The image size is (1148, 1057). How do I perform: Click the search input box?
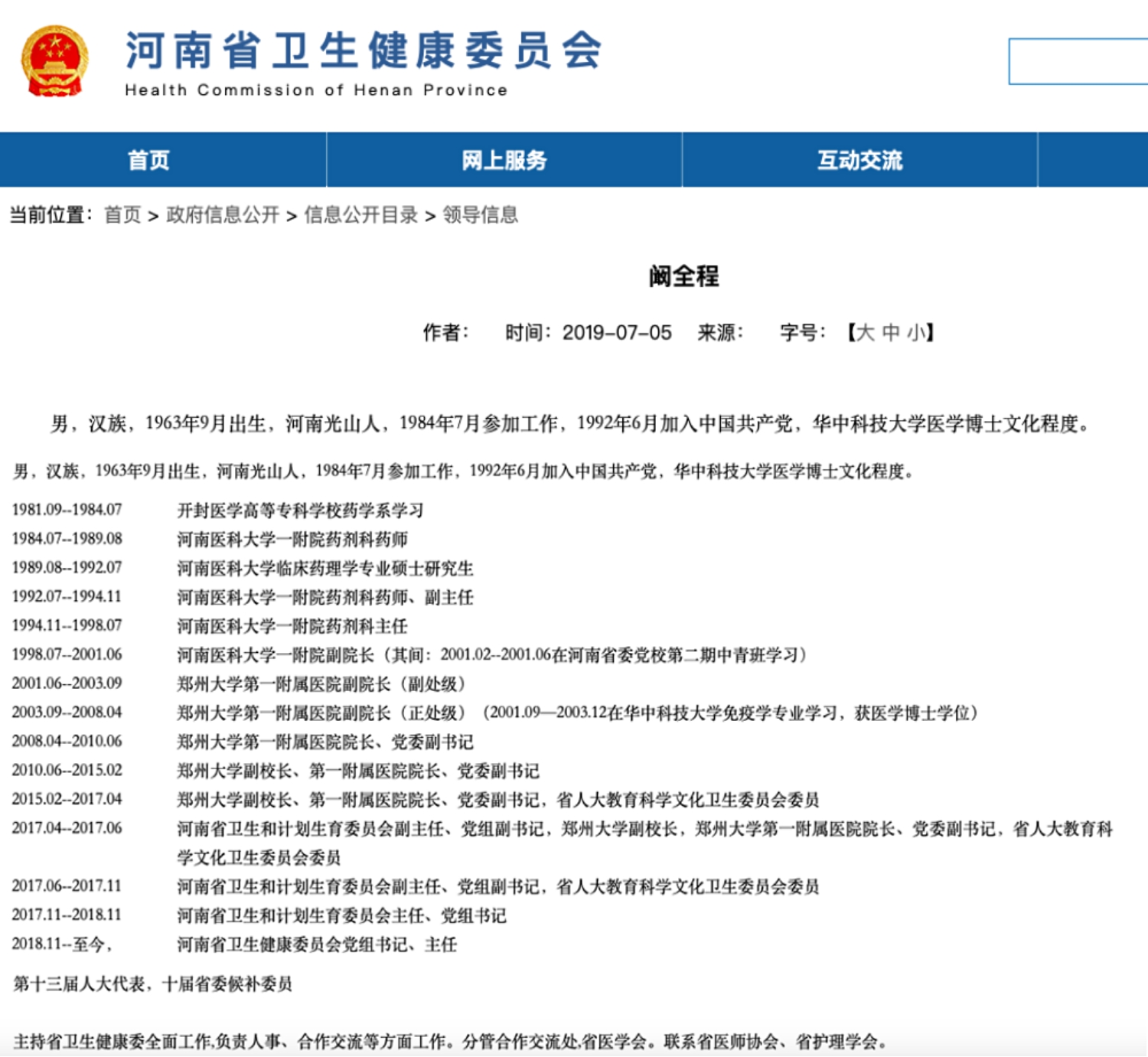point(1078,61)
